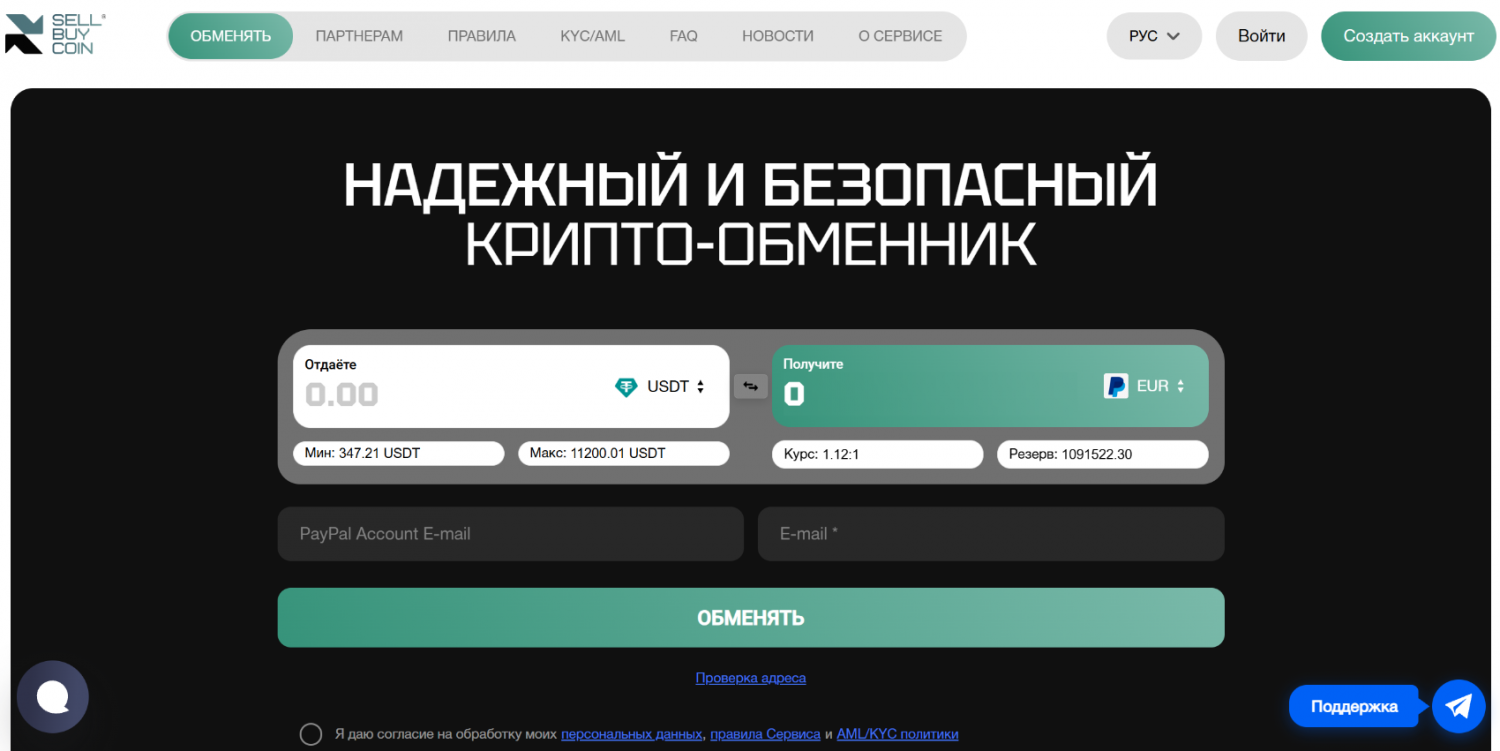
Task: Click the USDT Tether coin icon
Action: pos(626,387)
